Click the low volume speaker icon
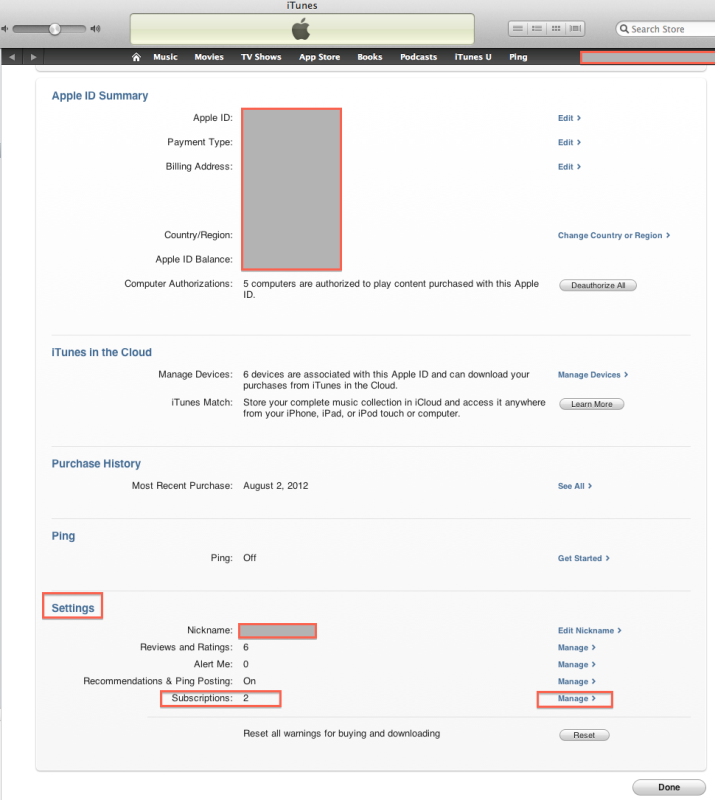 pos(5,29)
